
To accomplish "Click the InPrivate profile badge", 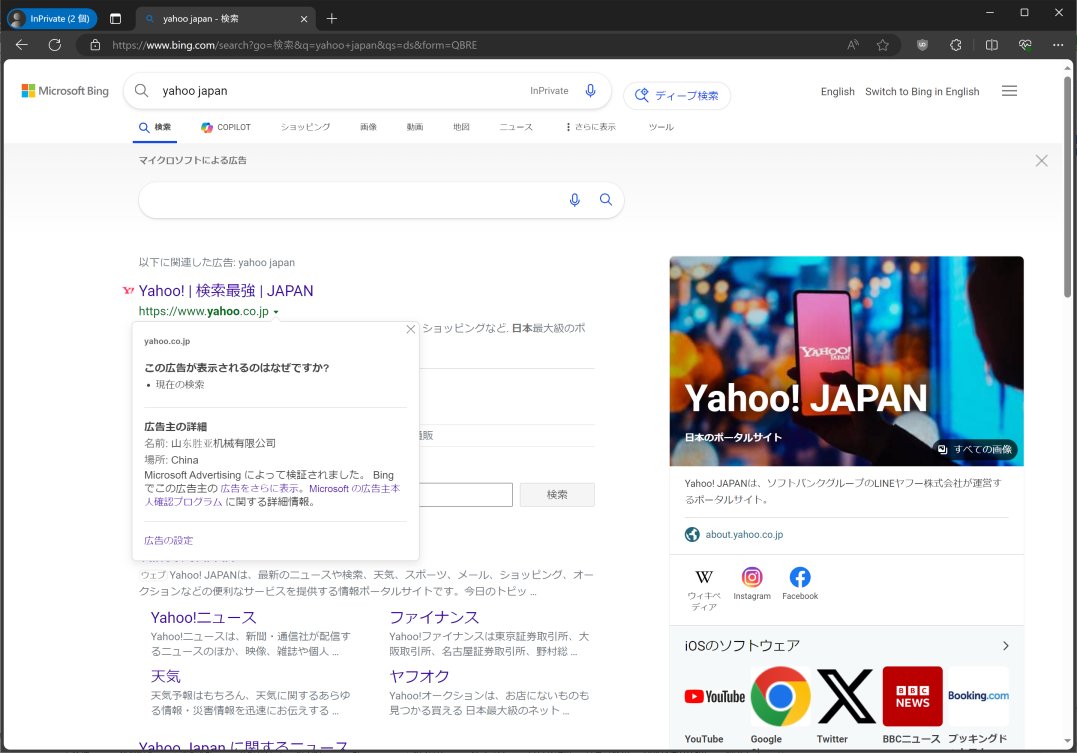I will pyautogui.click(x=52, y=19).
